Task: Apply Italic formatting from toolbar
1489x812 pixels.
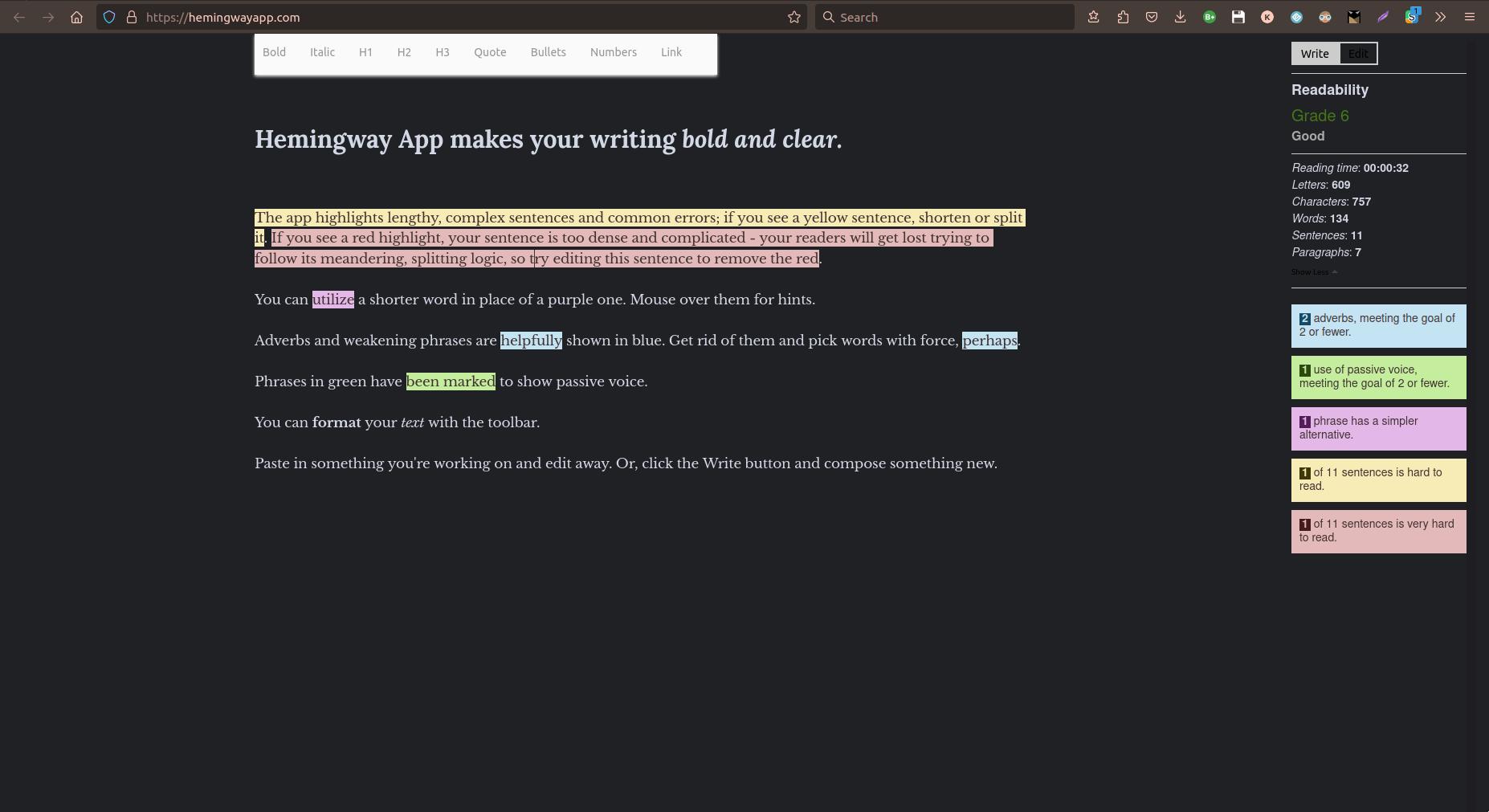Action: click(x=322, y=52)
